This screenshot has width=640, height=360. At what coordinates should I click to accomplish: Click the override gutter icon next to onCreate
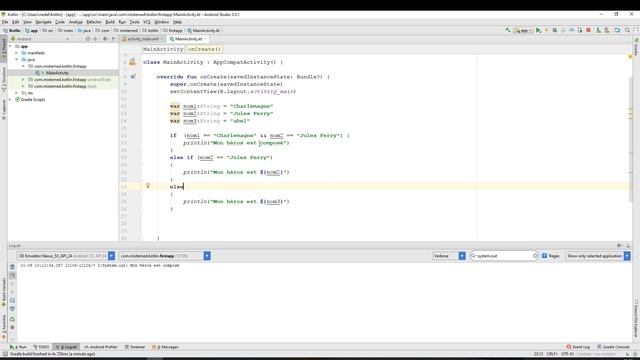[133, 76]
